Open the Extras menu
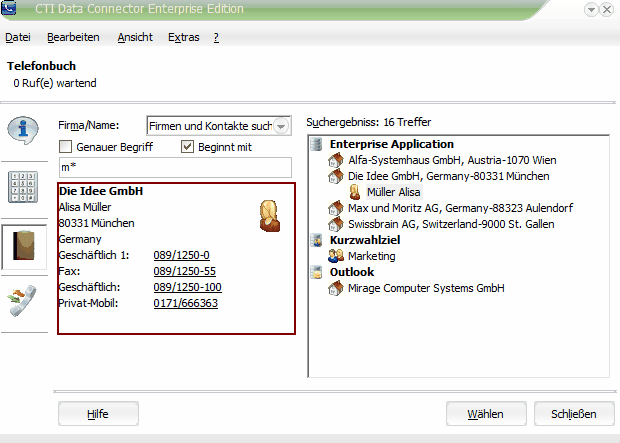 [183, 37]
